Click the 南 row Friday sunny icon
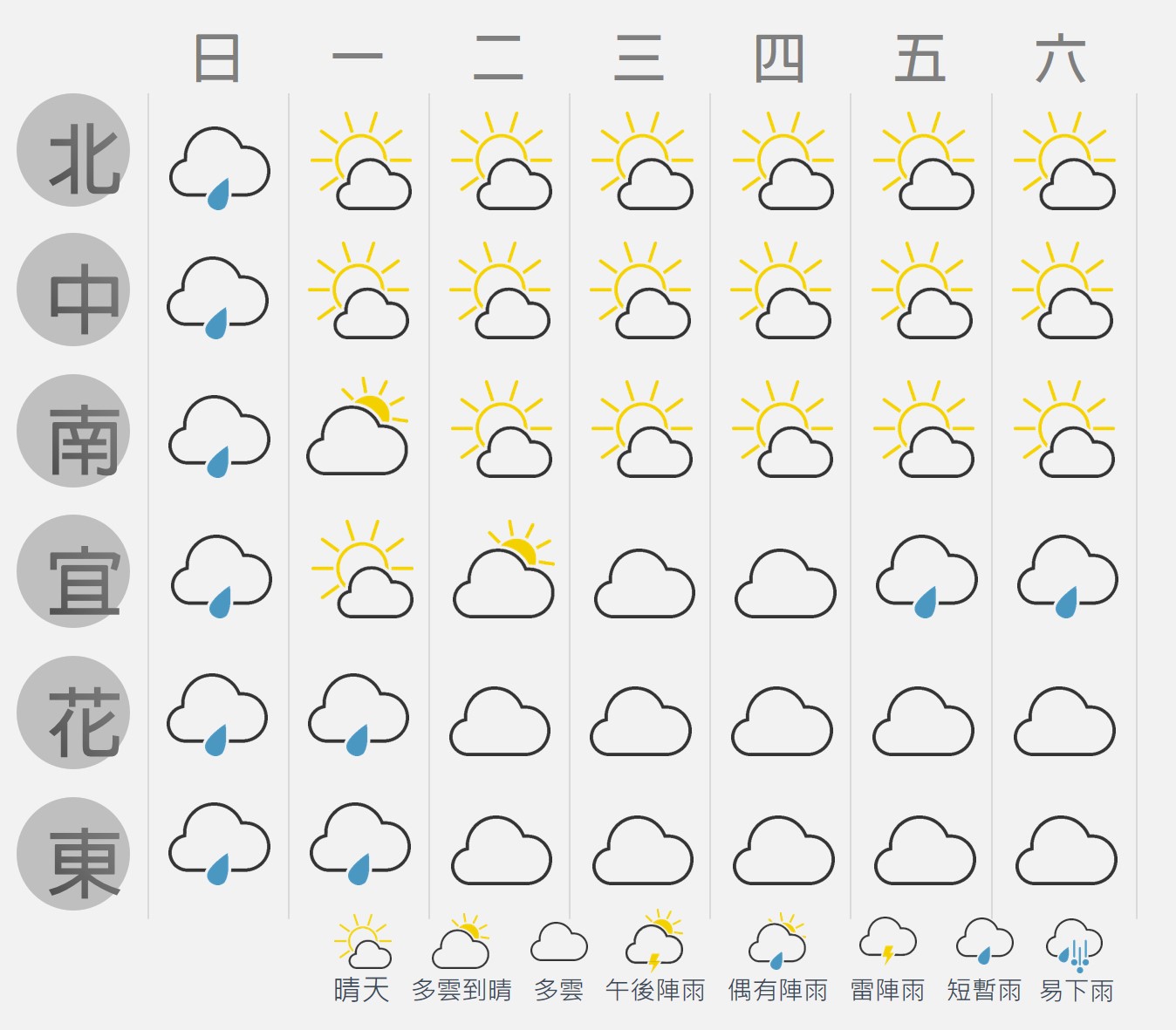Image resolution: width=1176 pixels, height=1030 pixels. coord(923,428)
